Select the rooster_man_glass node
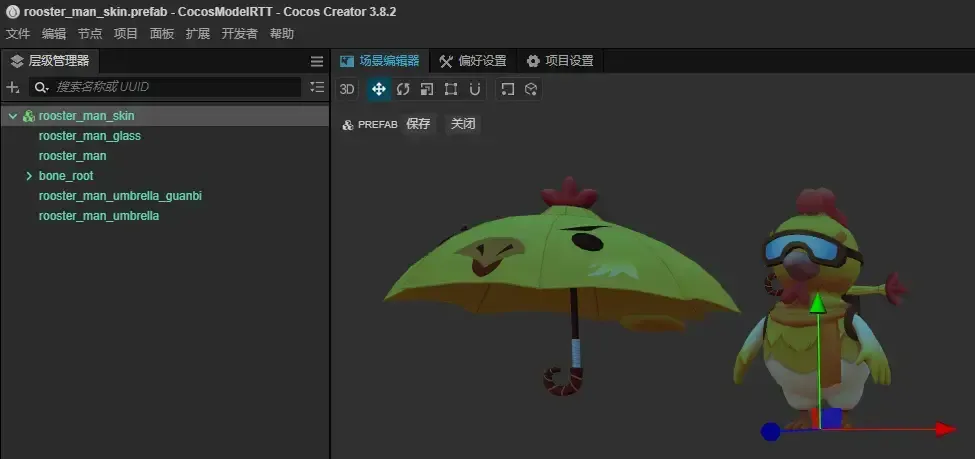Screen dimensions: 975x459 pos(90,136)
